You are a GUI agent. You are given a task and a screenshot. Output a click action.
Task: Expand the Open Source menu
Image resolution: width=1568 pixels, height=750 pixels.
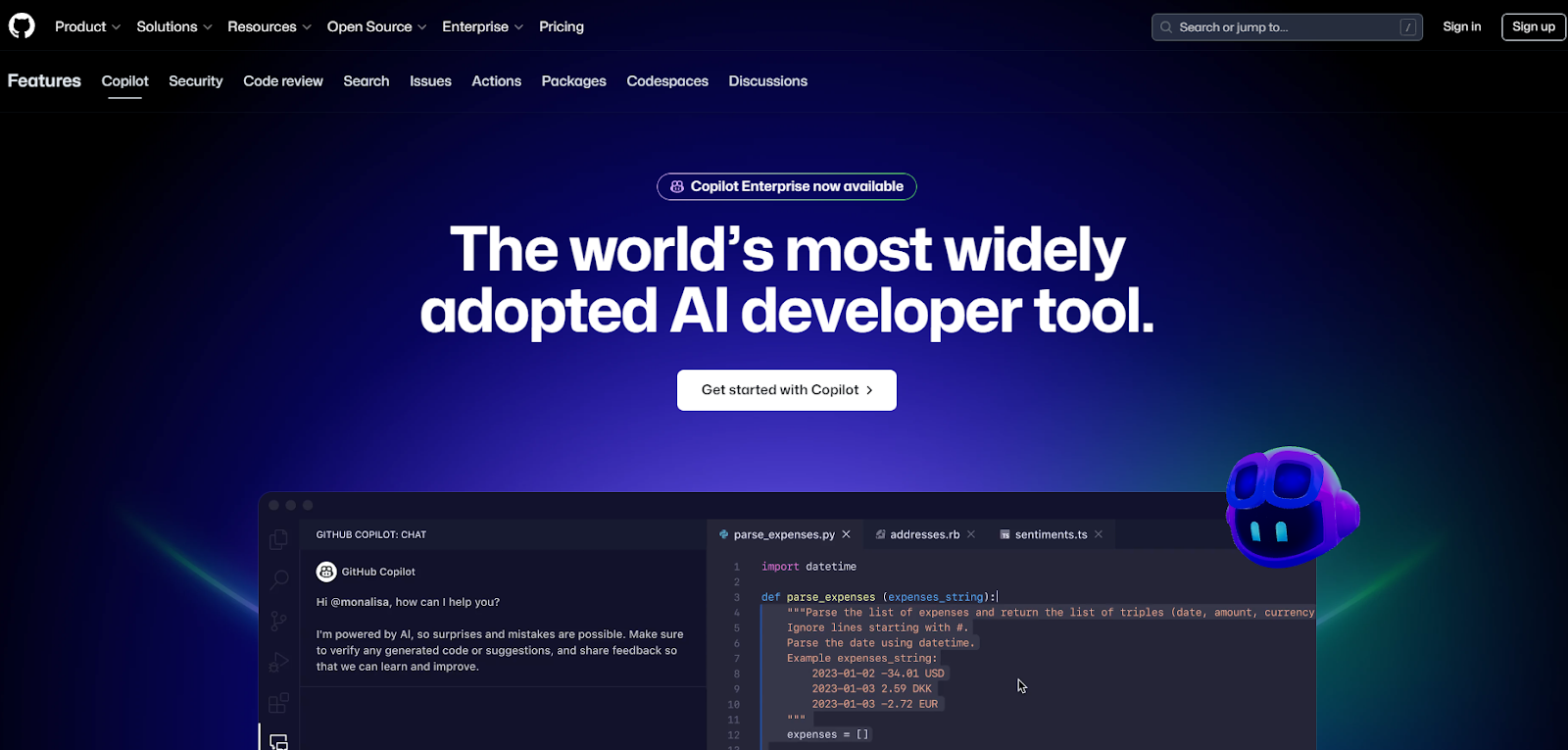click(x=376, y=26)
